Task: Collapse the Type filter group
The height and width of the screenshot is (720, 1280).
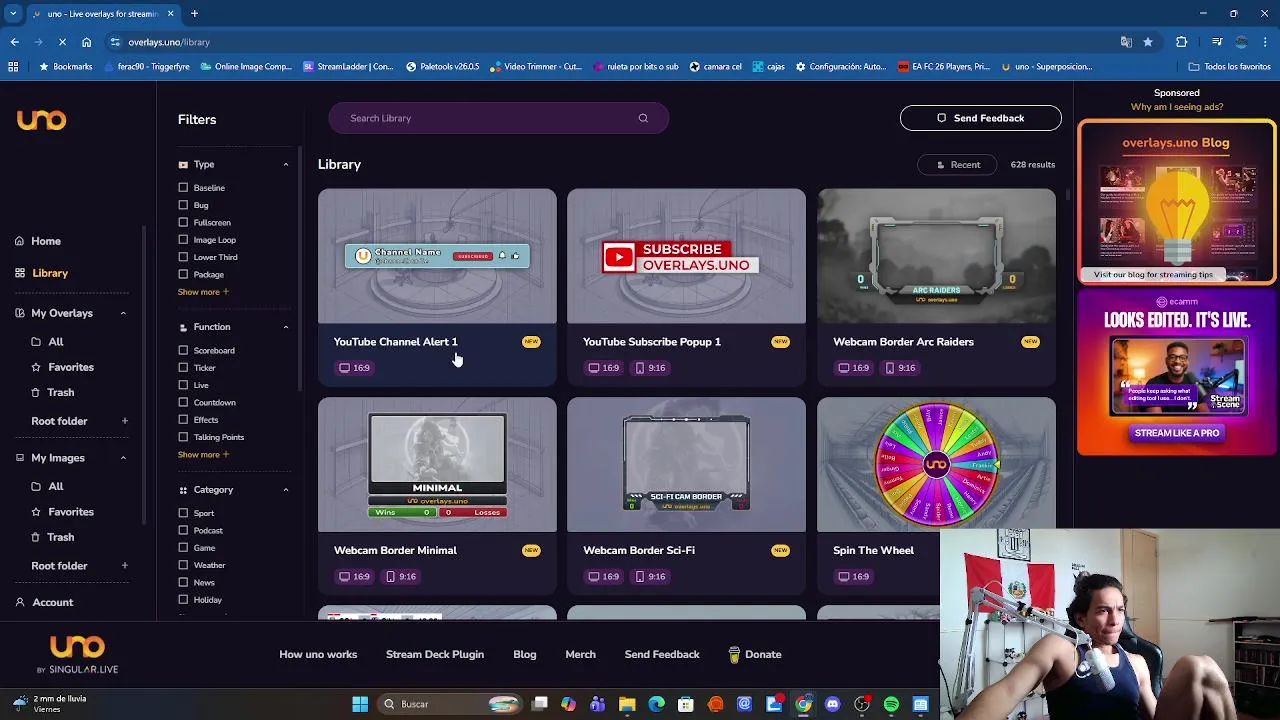Action: (x=285, y=164)
